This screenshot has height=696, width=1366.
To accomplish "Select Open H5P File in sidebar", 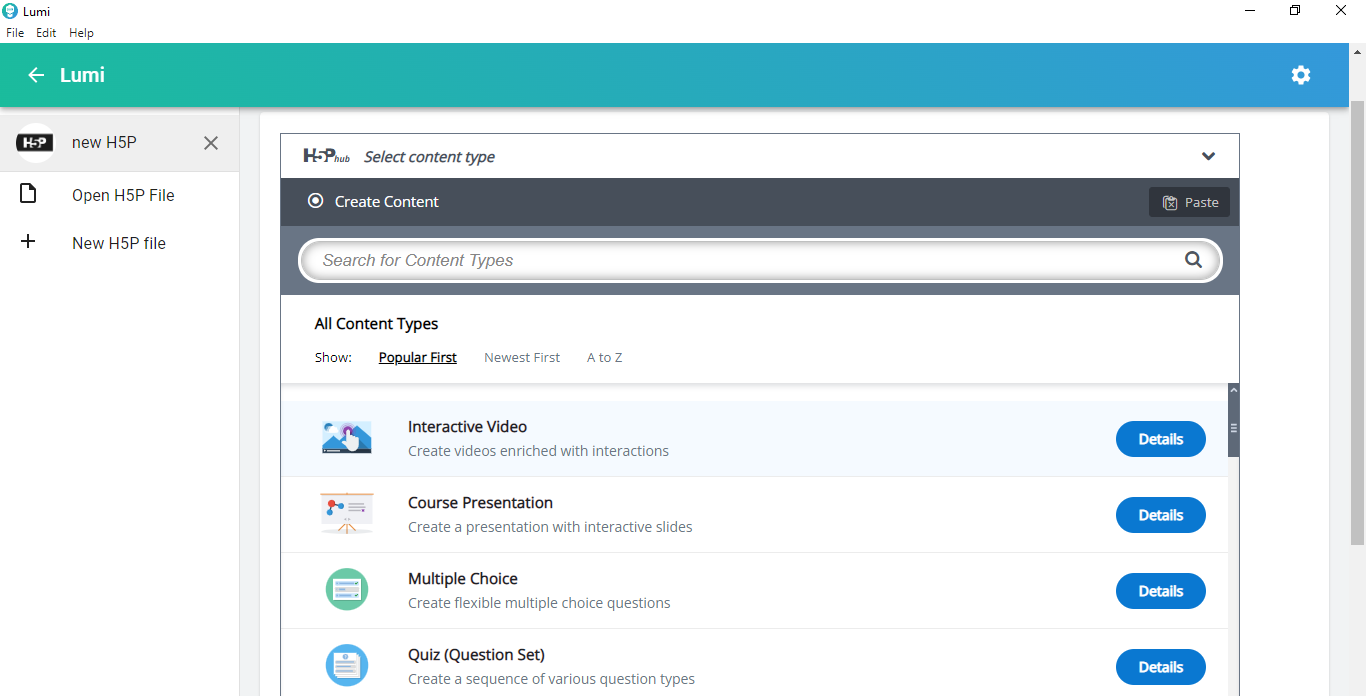I will click(x=123, y=195).
